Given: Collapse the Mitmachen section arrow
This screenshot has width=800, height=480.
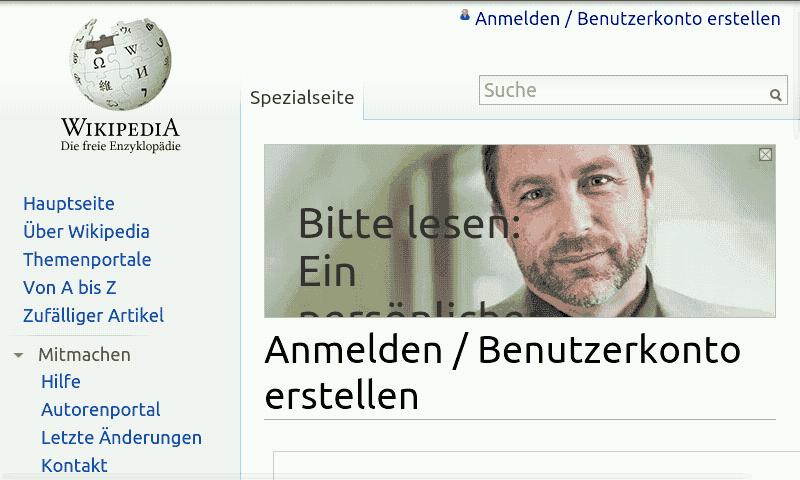Looking at the screenshot, I should 18,355.
